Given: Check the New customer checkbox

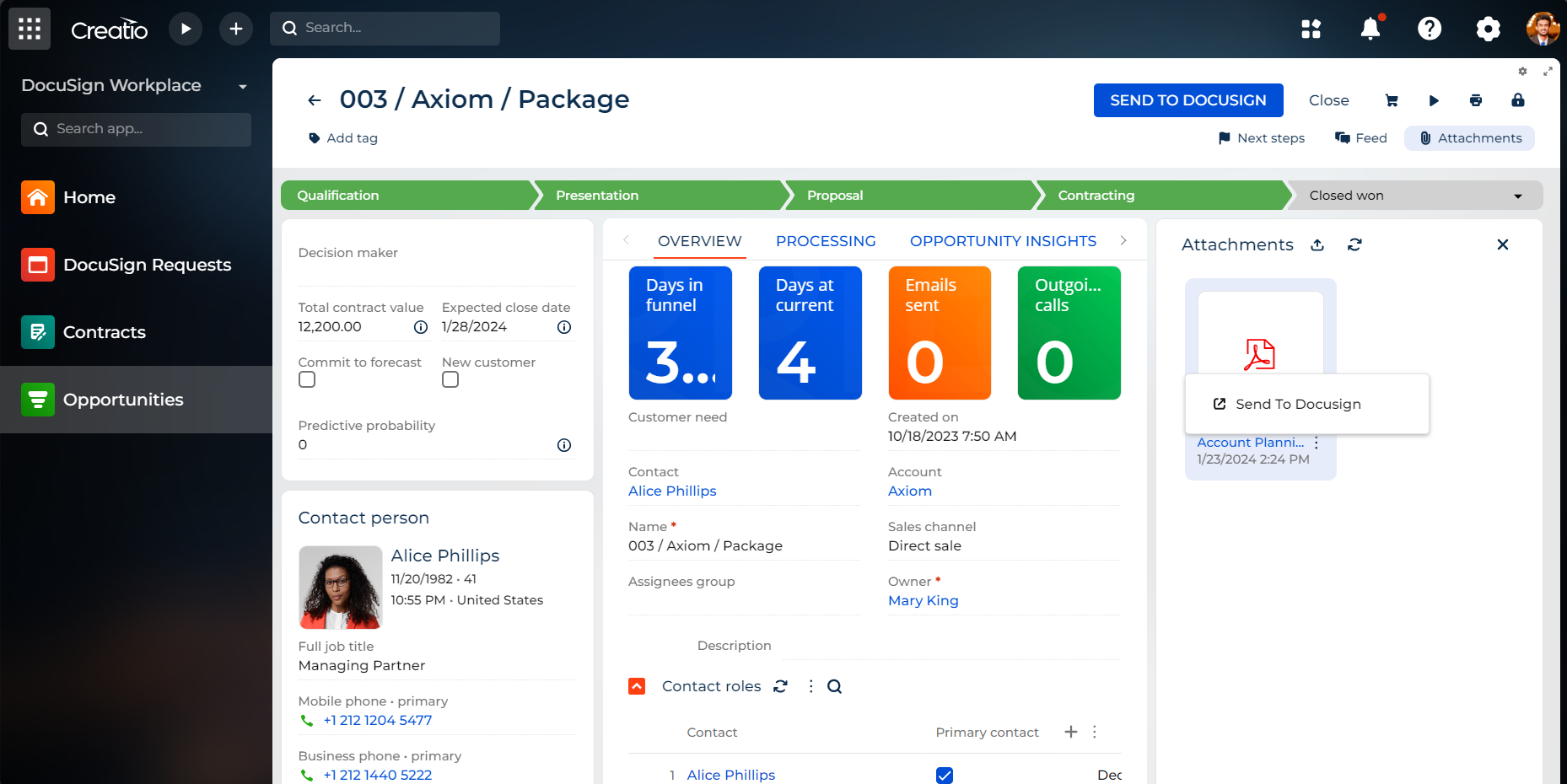Looking at the screenshot, I should click(x=450, y=380).
